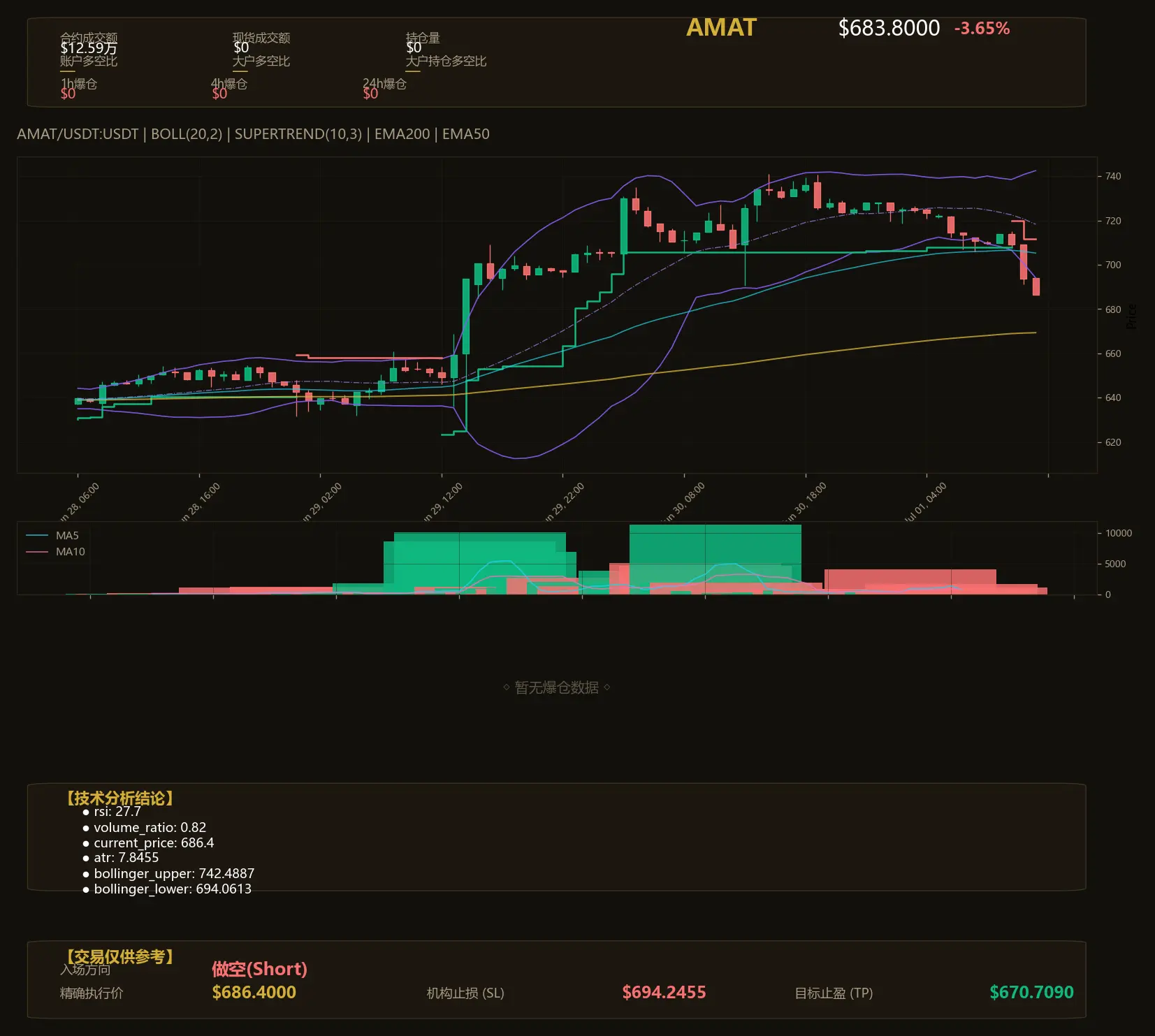Click the 暂无爆仓数据 message
The height and width of the screenshot is (1036, 1155).
557,688
